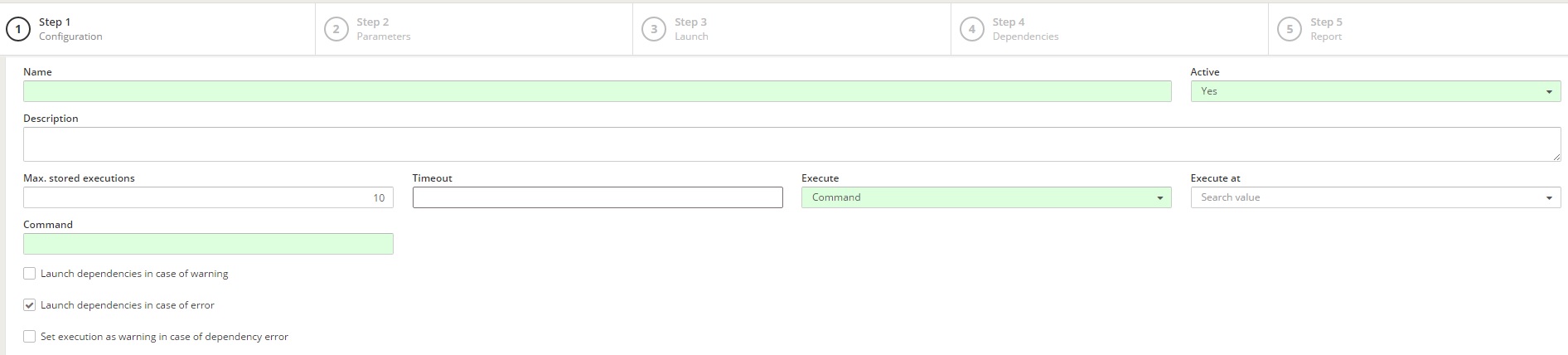Open the Active dropdown showing Yes
This screenshot has width=1568, height=355.
click(1376, 91)
